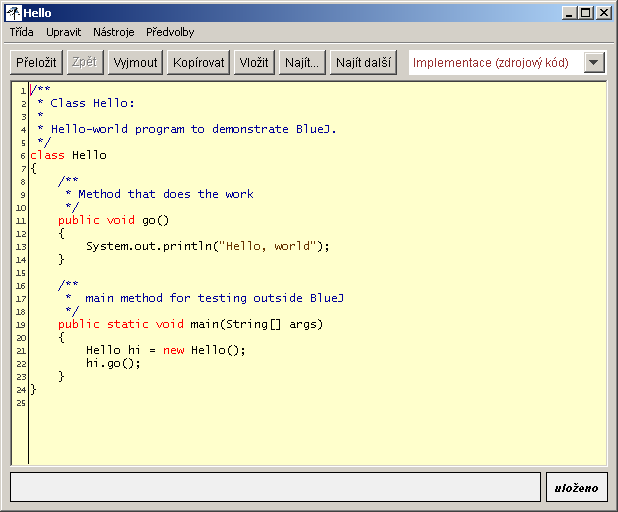Cut selection with Vyjmout button
This screenshot has width=618, height=512.
135,62
